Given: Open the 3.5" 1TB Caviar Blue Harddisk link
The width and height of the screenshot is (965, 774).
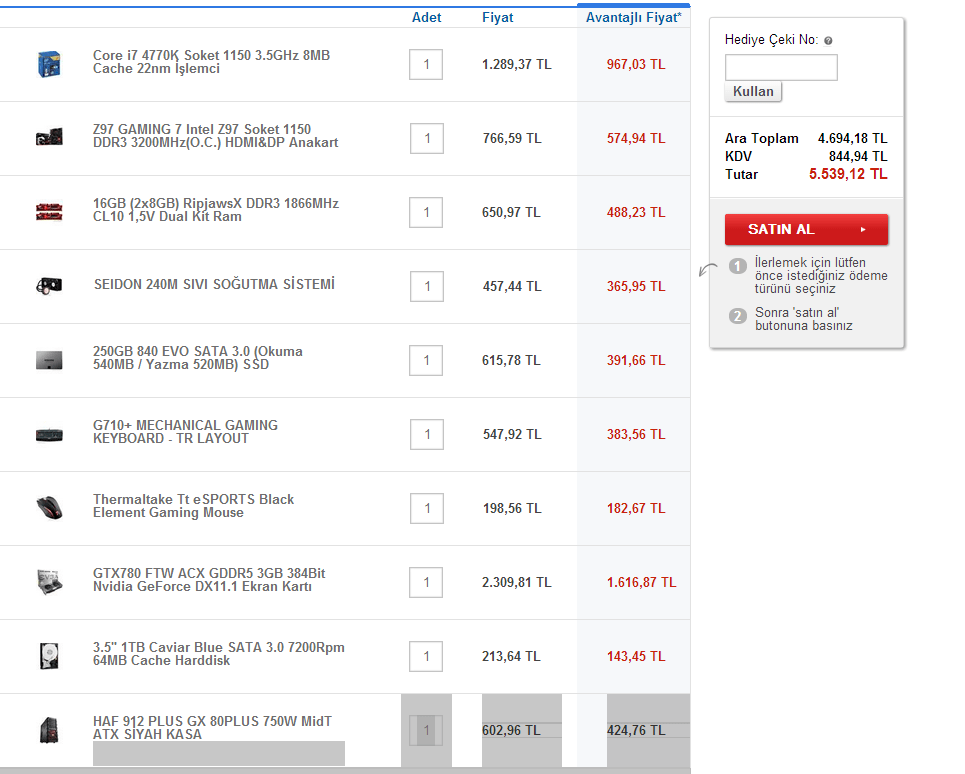Looking at the screenshot, I should pos(218,653).
